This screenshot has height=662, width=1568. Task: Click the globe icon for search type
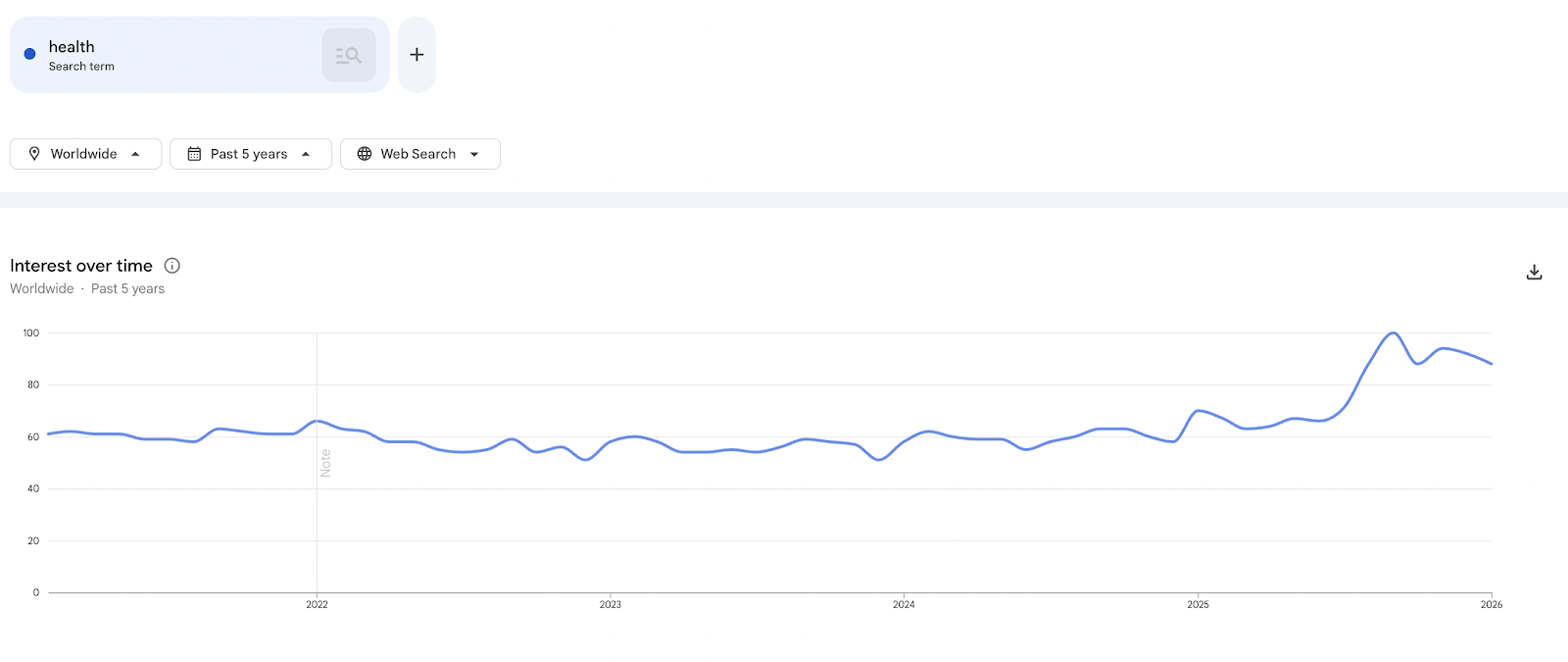(x=365, y=154)
